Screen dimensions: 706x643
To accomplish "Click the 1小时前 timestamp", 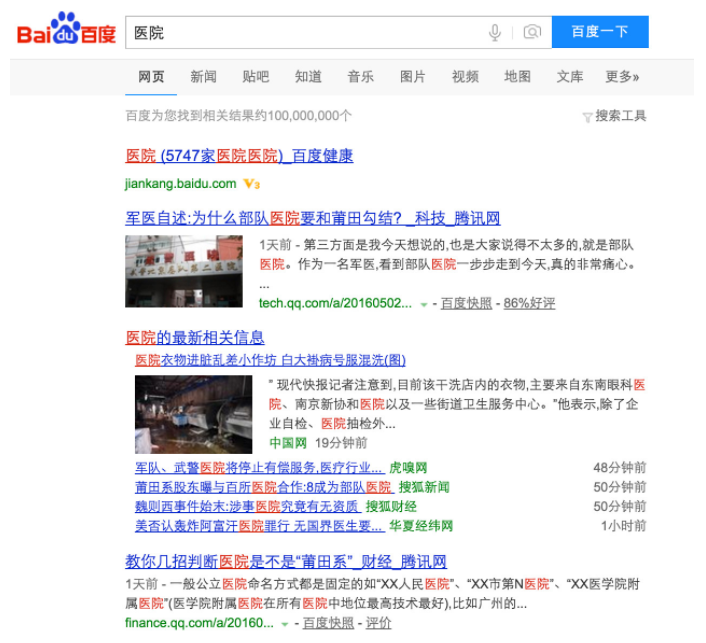I will click(x=624, y=526).
